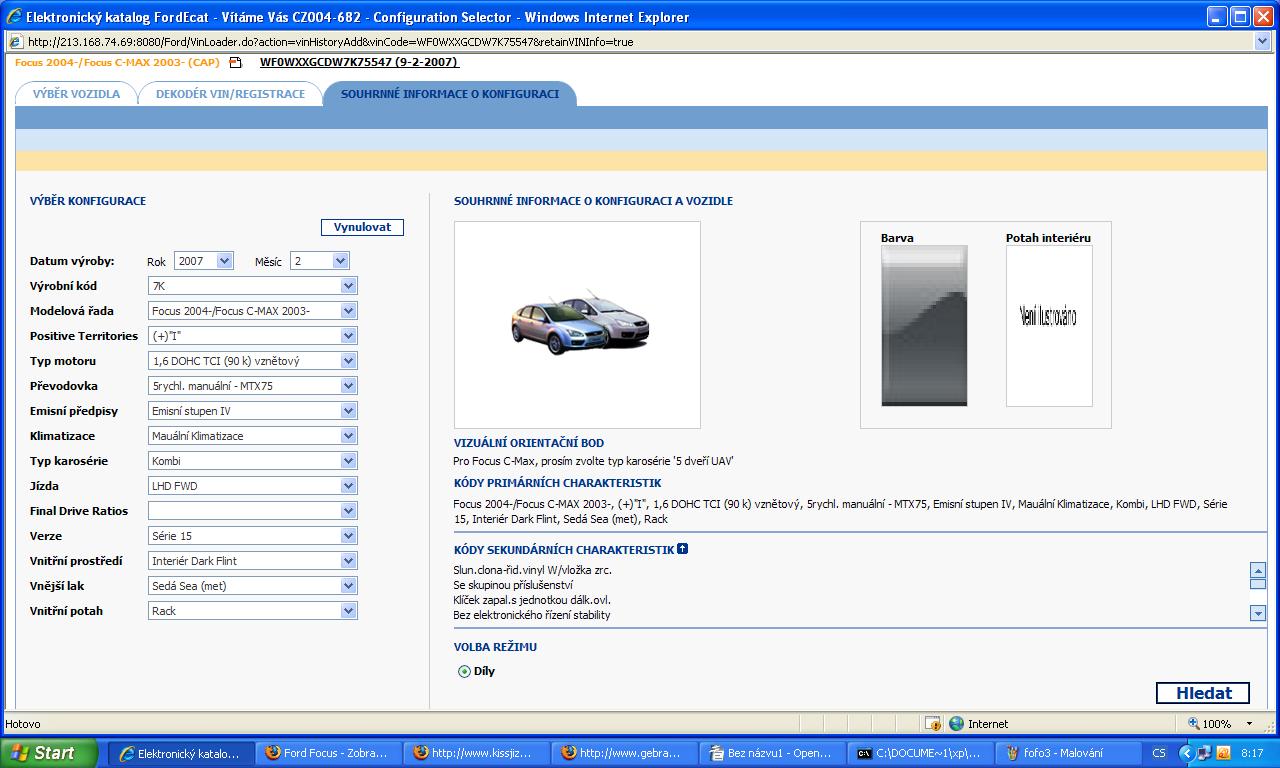The height and width of the screenshot is (768, 1280).
Task: Switch to the Výběr vozidla tab
Action: (76, 94)
